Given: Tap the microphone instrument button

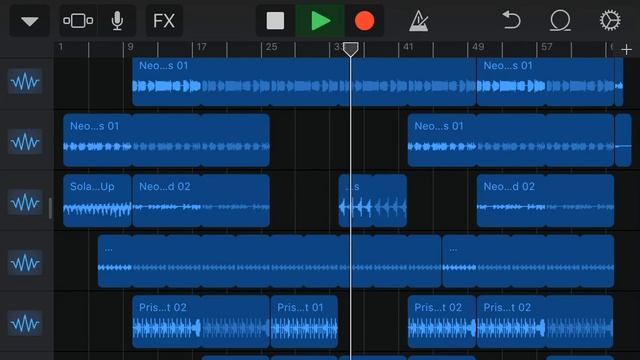Looking at the screenshot, I should tap(117, 21).
